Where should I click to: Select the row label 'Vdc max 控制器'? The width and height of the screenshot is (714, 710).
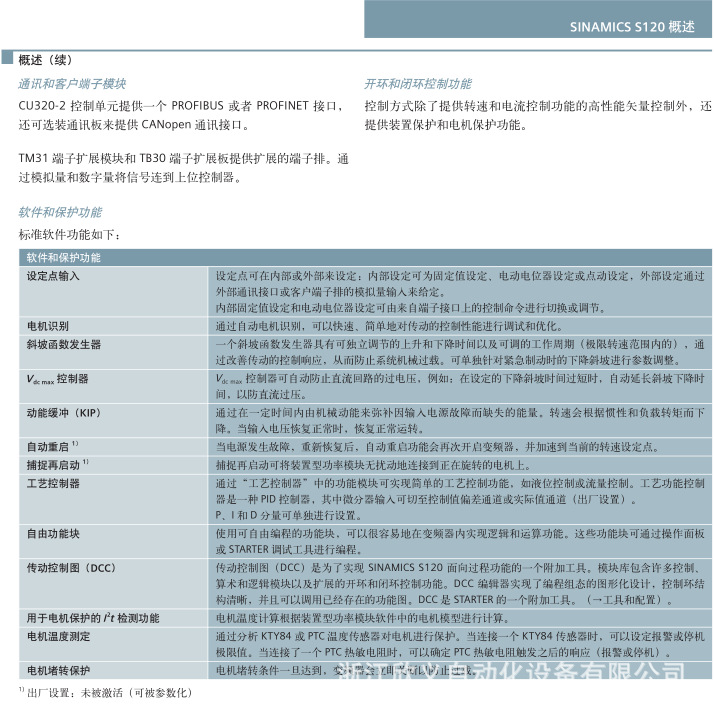point(57,379)
